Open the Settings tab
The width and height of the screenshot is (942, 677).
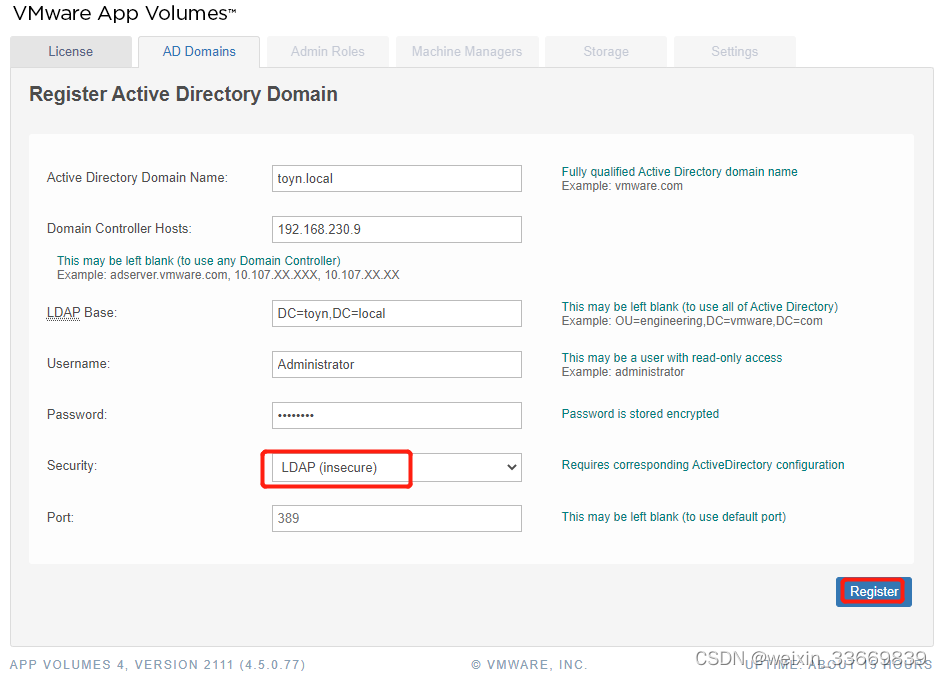(734, 52)
